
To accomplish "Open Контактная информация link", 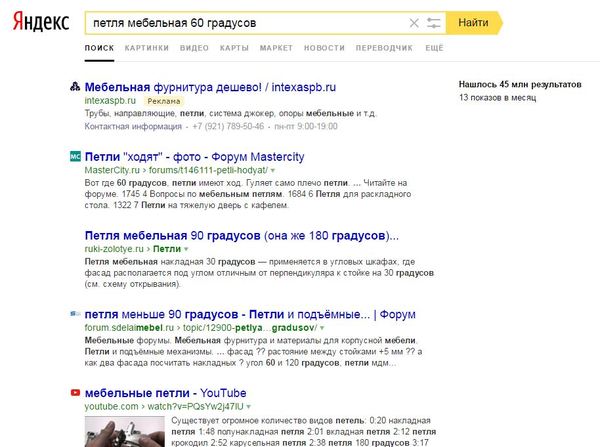I will point(133,126).
